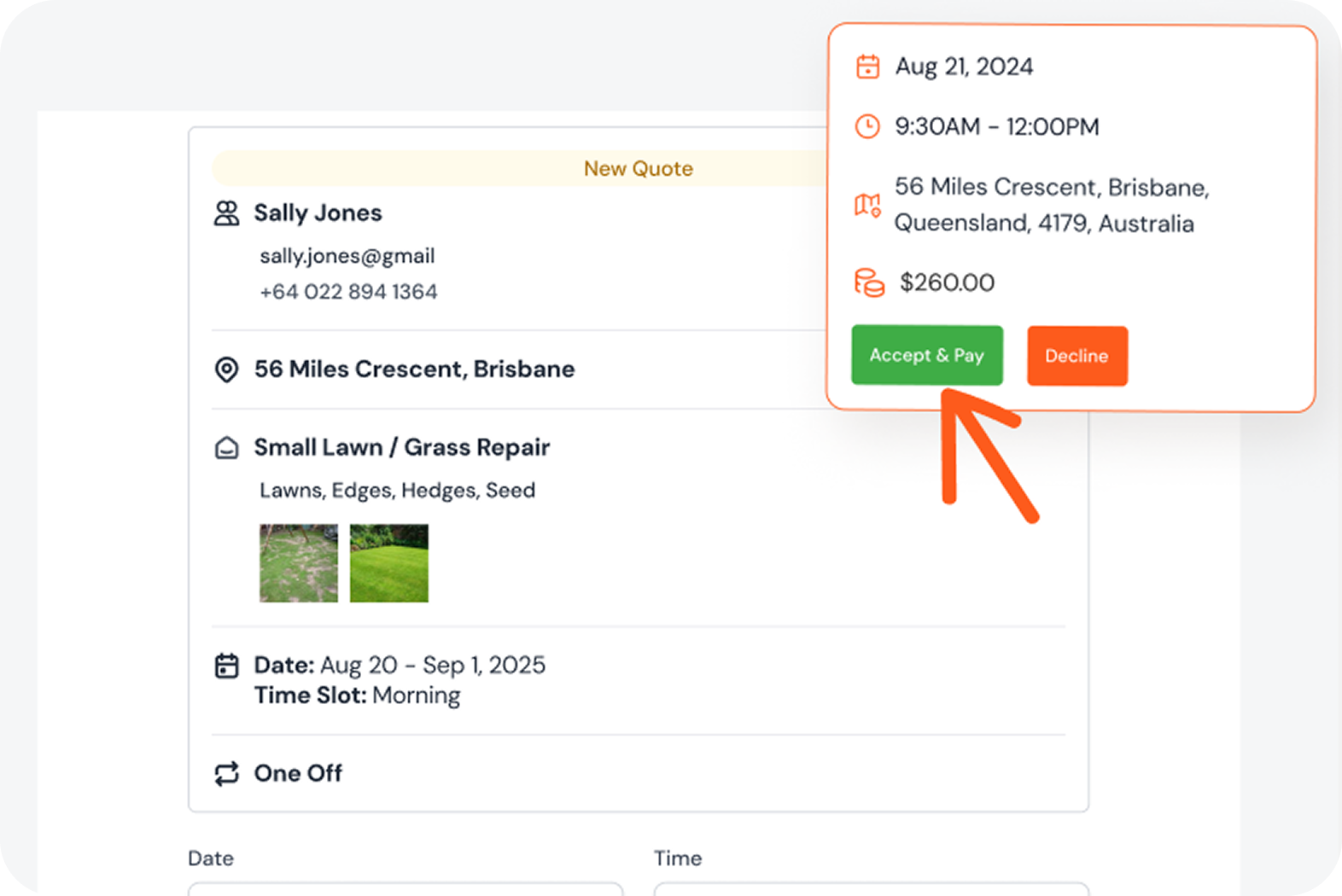Click the house icon beside Small Lawn
This screenshot has width=1342, height=896.
click(x=226, y=448)
